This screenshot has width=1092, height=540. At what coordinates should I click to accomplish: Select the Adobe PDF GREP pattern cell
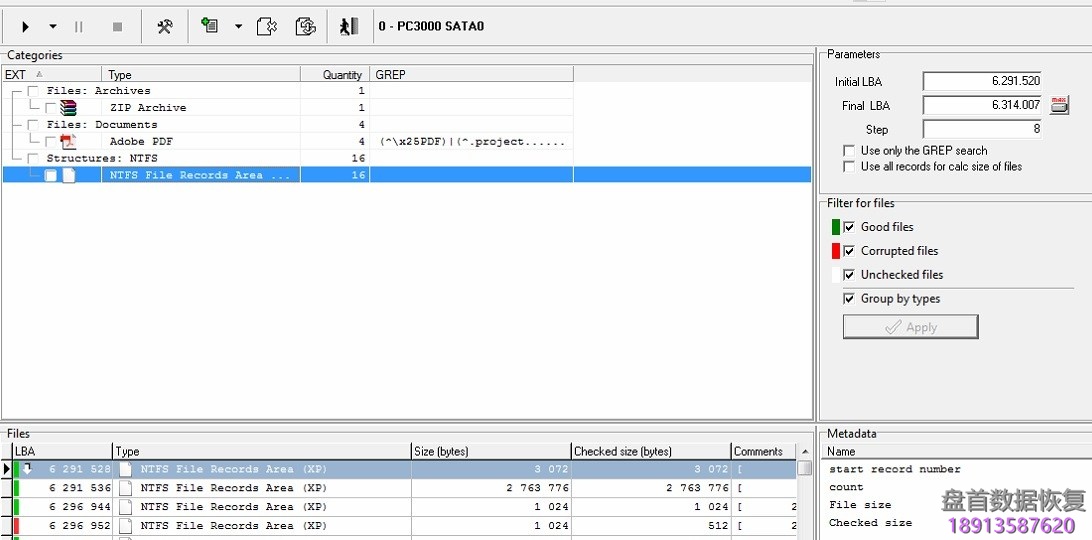pyautogui.click(x=471, y=141)
